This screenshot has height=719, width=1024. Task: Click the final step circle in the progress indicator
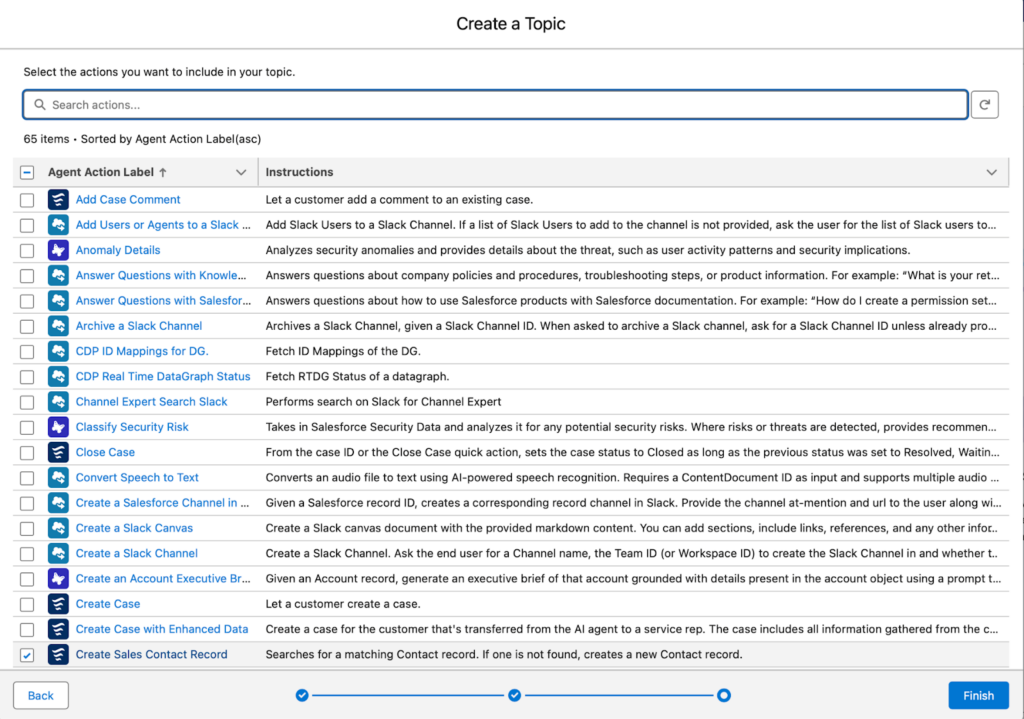(x=723, y=694)
